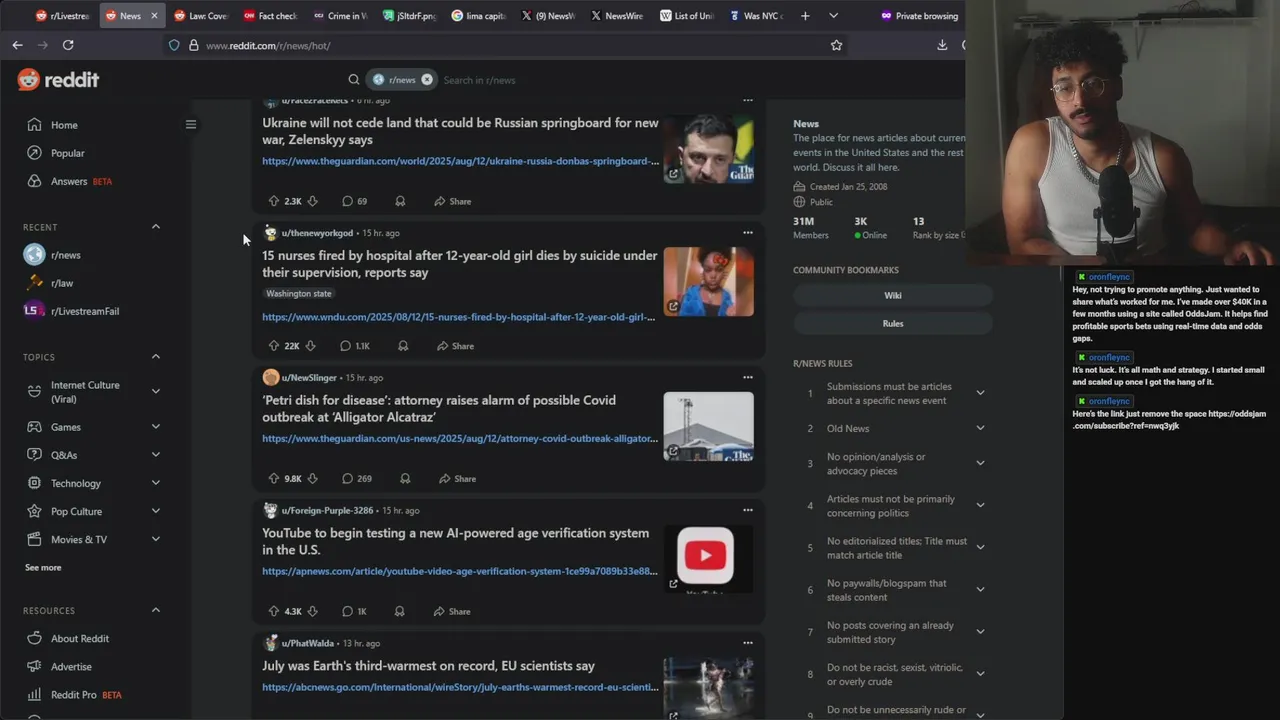Screen dimensions: 1280x720
Task: Open the community Wiki bookmark
Action: click(893, 295)
